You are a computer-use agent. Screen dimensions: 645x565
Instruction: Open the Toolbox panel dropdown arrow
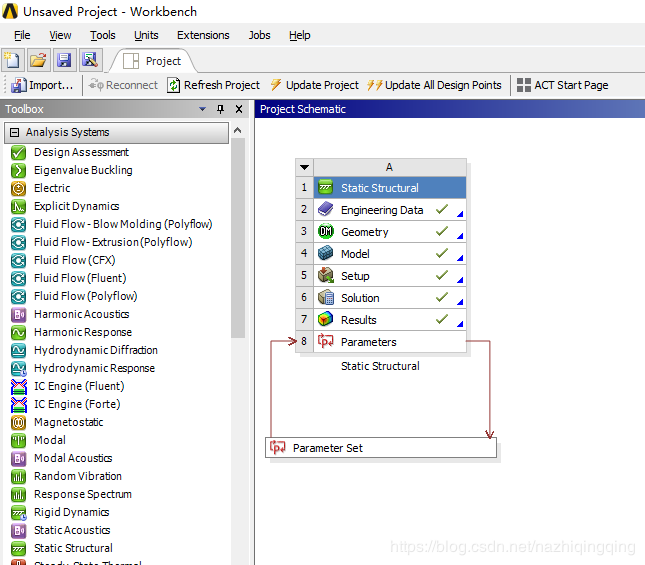coord(202,109)
